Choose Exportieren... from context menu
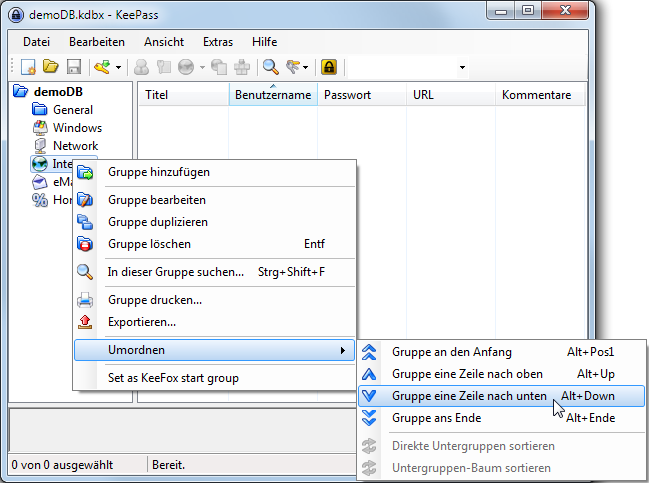This screenshot has width=649, height=483. pyautogui.click(x=141, y=322)
